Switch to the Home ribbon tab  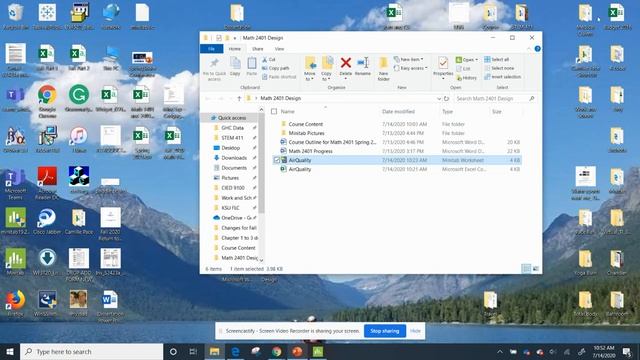235,49
